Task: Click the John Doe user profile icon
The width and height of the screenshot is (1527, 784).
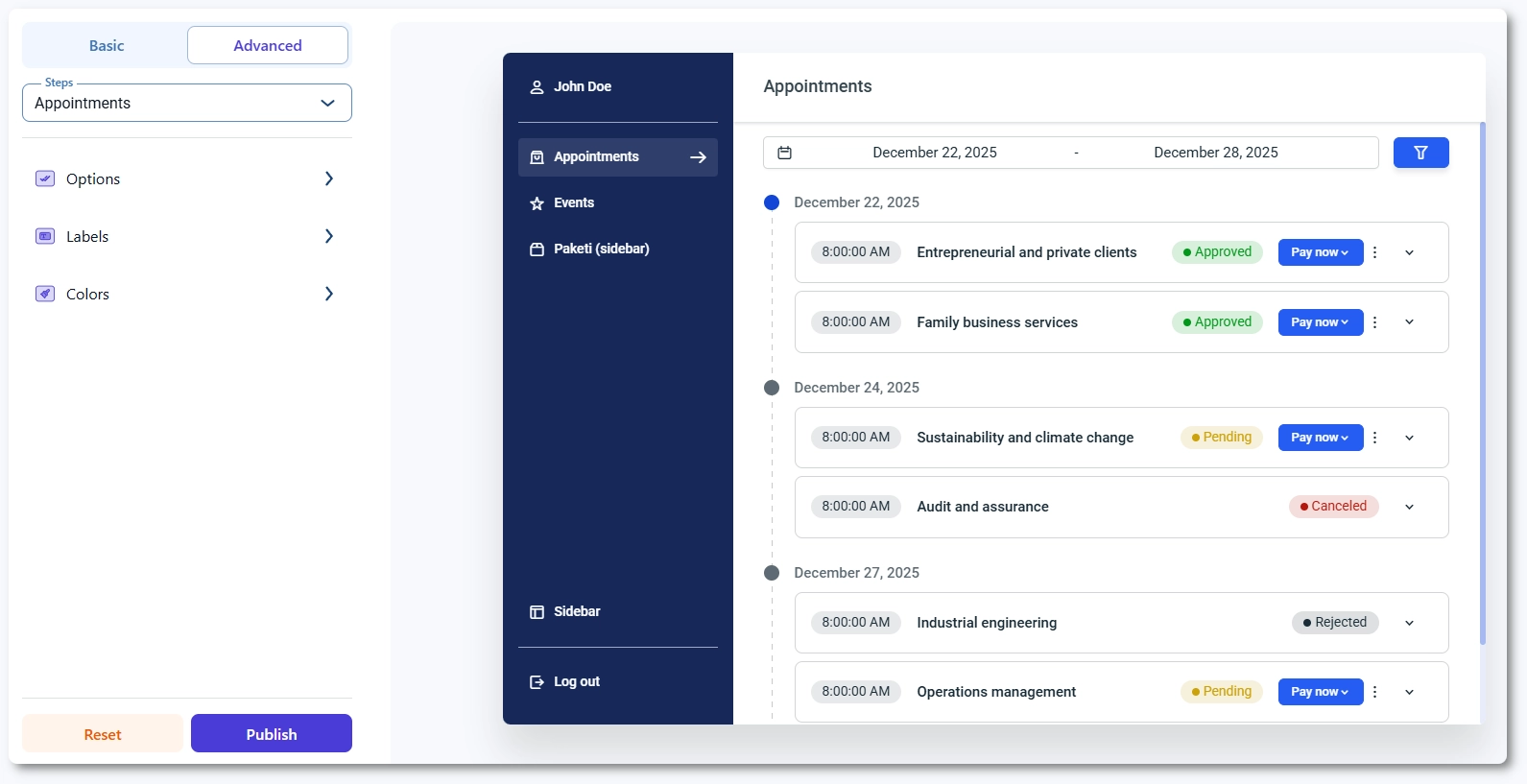Action: [x=537, y=87]
